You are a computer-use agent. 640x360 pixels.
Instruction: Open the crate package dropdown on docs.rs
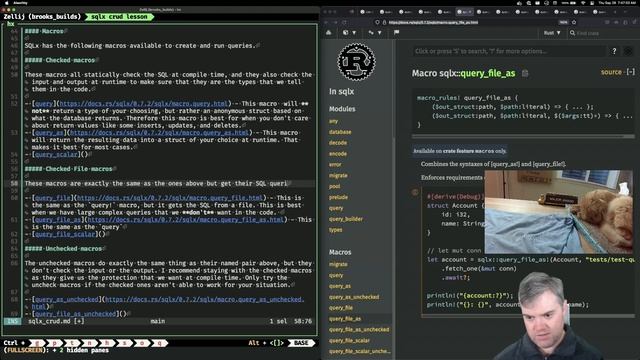[x=349, y=33]
